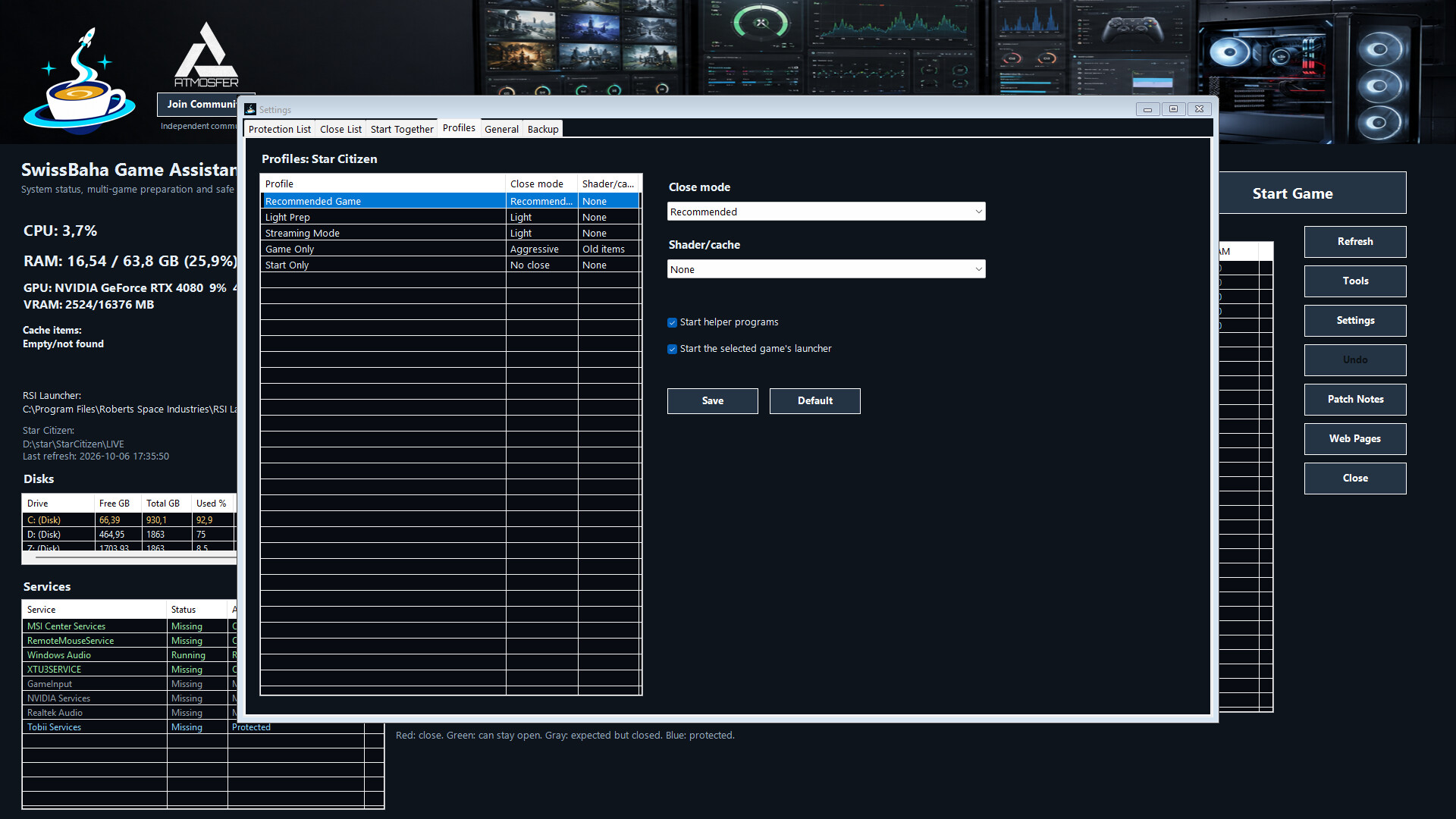
Task: Click the Profile column header
Action: (383, 184)
